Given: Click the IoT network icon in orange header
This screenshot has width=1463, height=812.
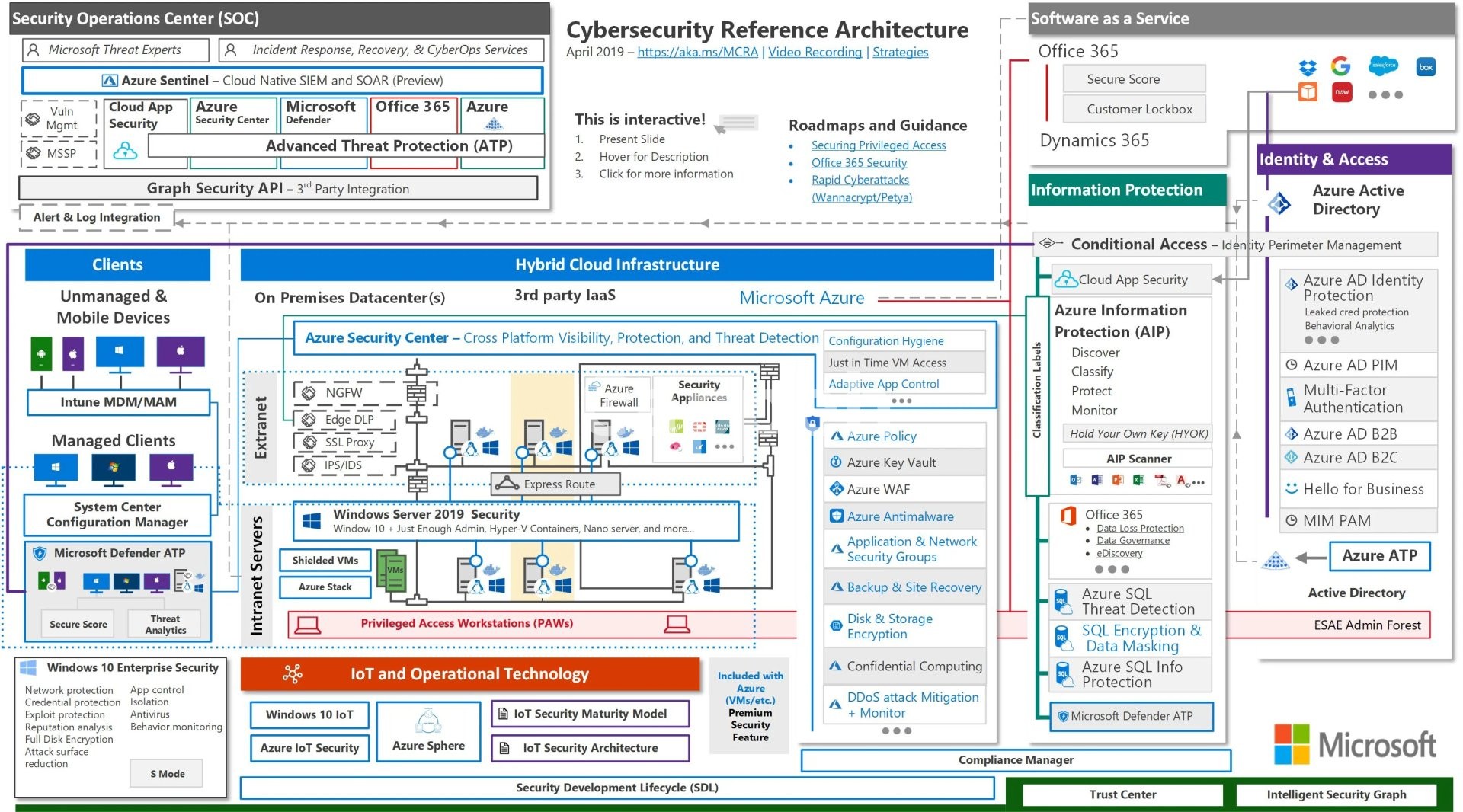Looking at the screenshot, I should 293,673.
